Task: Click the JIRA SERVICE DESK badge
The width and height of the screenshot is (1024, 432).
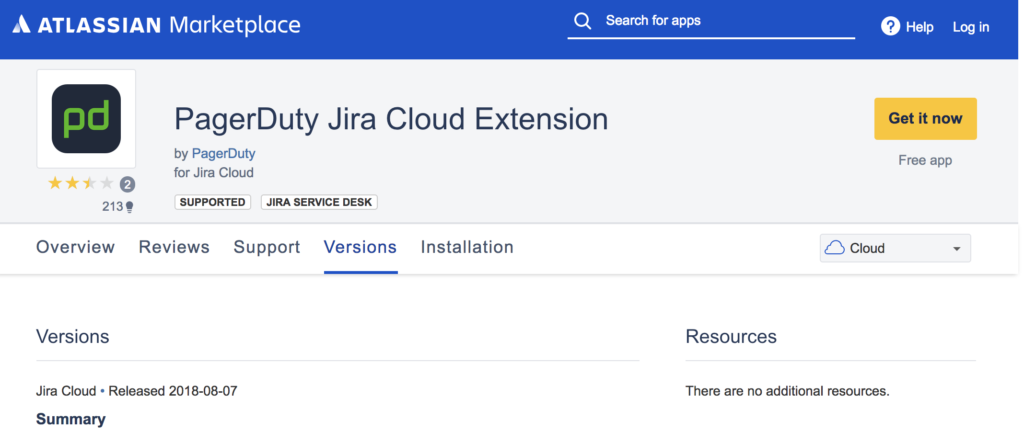Action: 319,202
